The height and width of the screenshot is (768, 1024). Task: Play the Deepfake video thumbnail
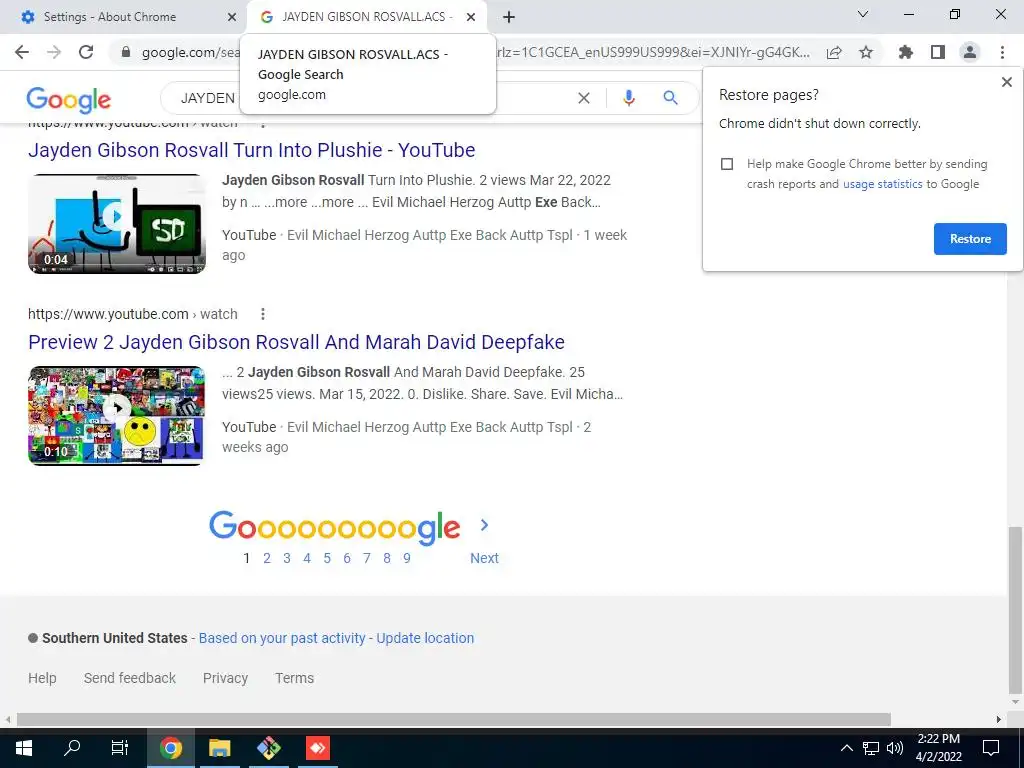pyautogui.click(x=117, y=415)
